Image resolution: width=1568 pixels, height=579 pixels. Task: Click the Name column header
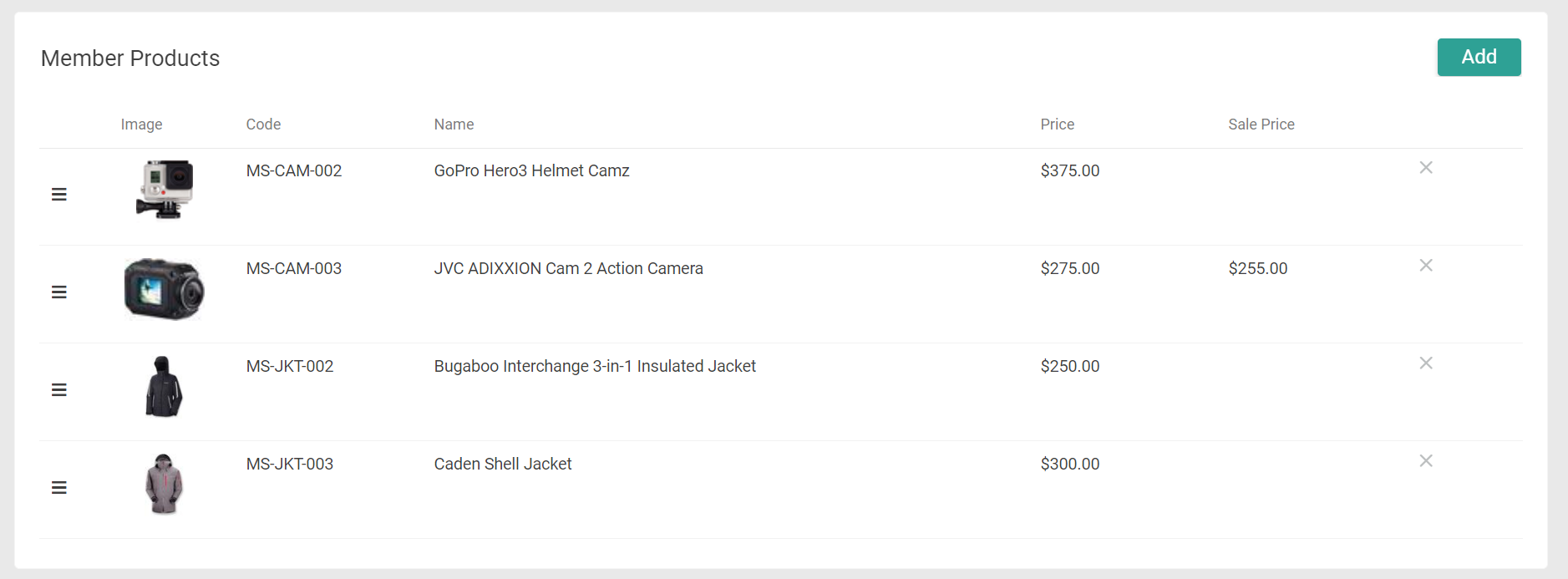pos(454,124)
